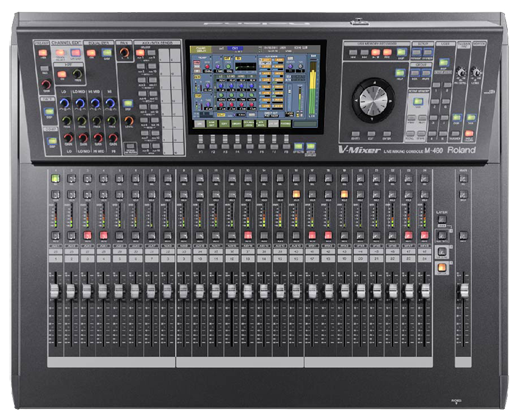Click the F4 function button below the display
This screenshot has height=420, width=519.
tap(237, 146)
